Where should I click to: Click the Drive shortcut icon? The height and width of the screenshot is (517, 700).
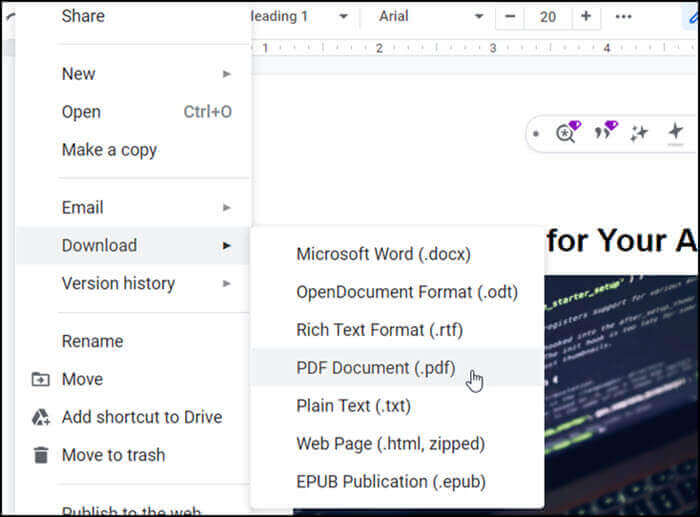point(41,417)
